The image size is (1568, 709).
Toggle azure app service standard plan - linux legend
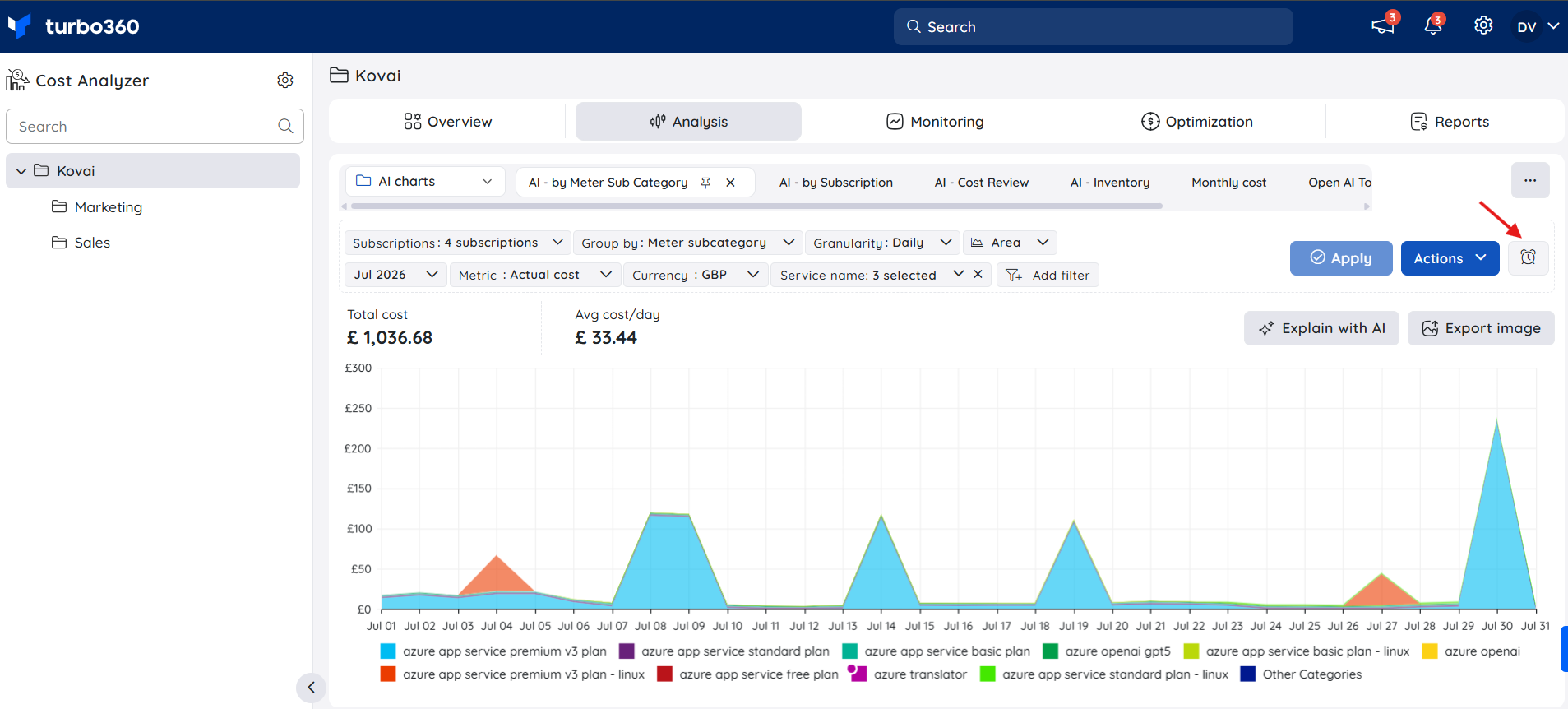(x=1103, y=674)
